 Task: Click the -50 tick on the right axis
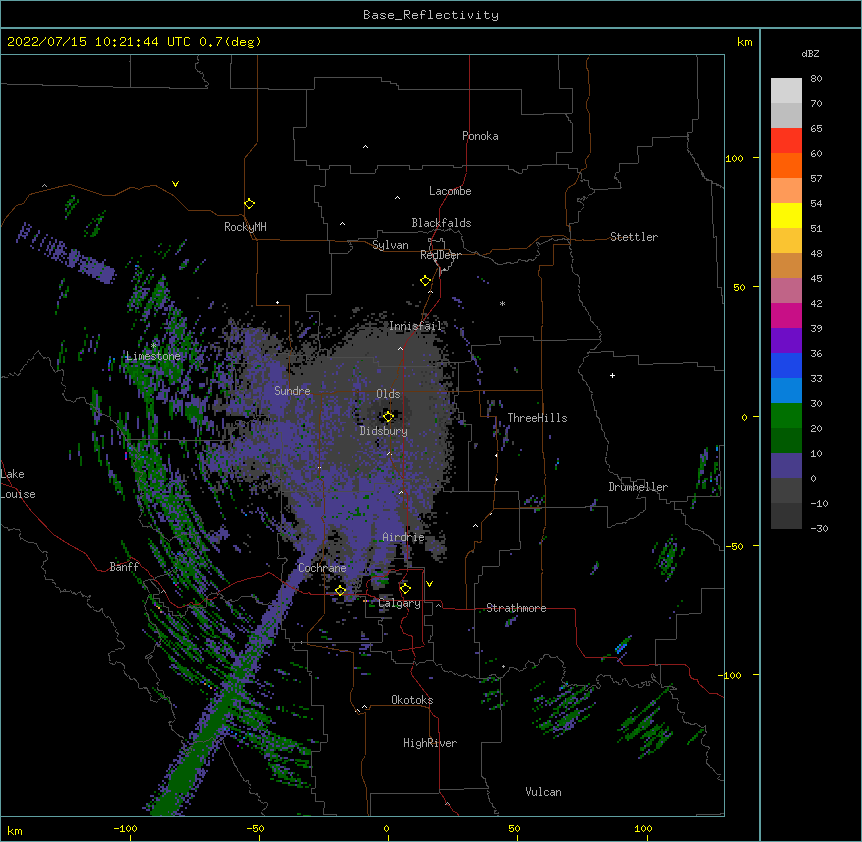tap(734, 546)
